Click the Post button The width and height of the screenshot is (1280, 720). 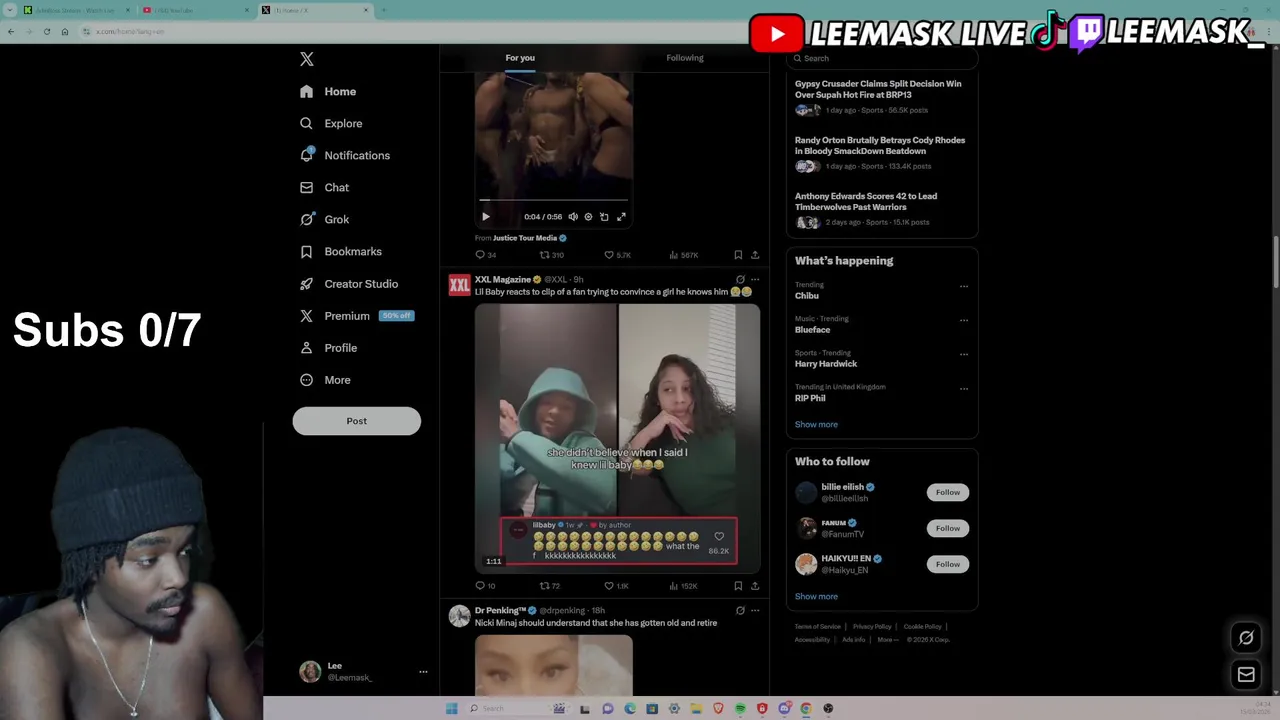click(357, 421)
